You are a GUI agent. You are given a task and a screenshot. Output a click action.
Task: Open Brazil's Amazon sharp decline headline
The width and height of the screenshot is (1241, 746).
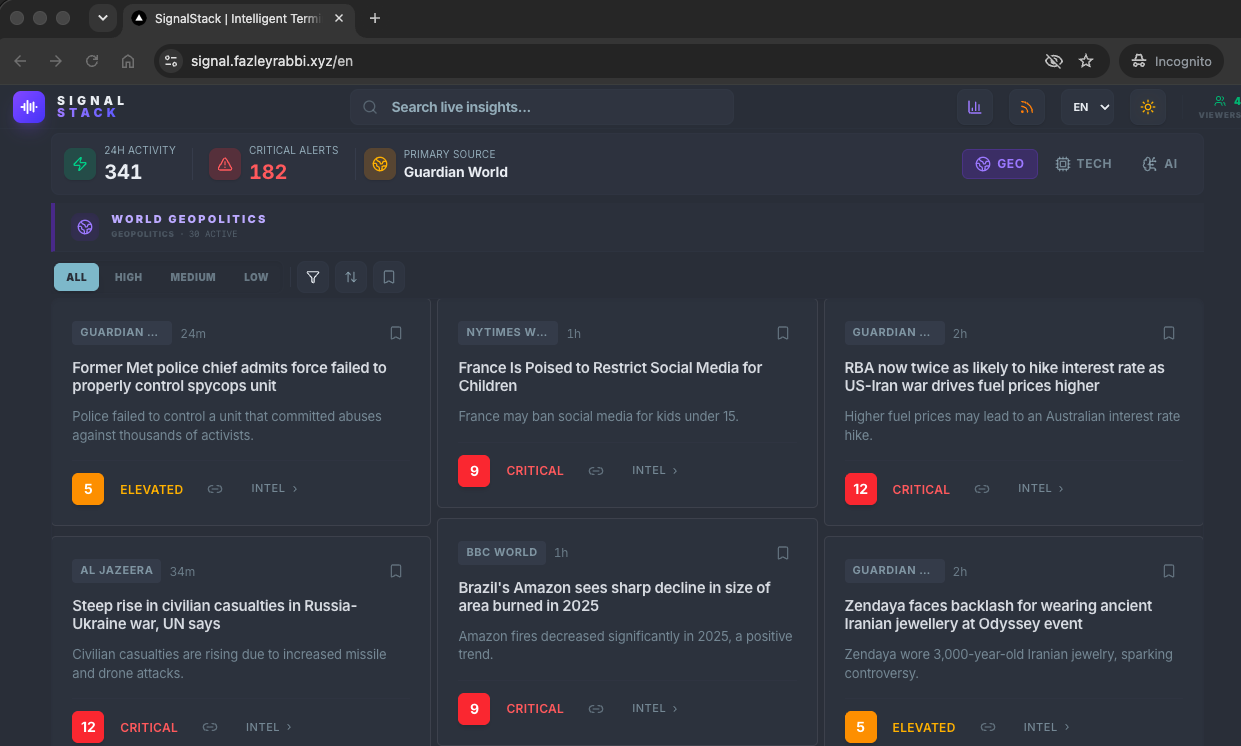[614, 597]
